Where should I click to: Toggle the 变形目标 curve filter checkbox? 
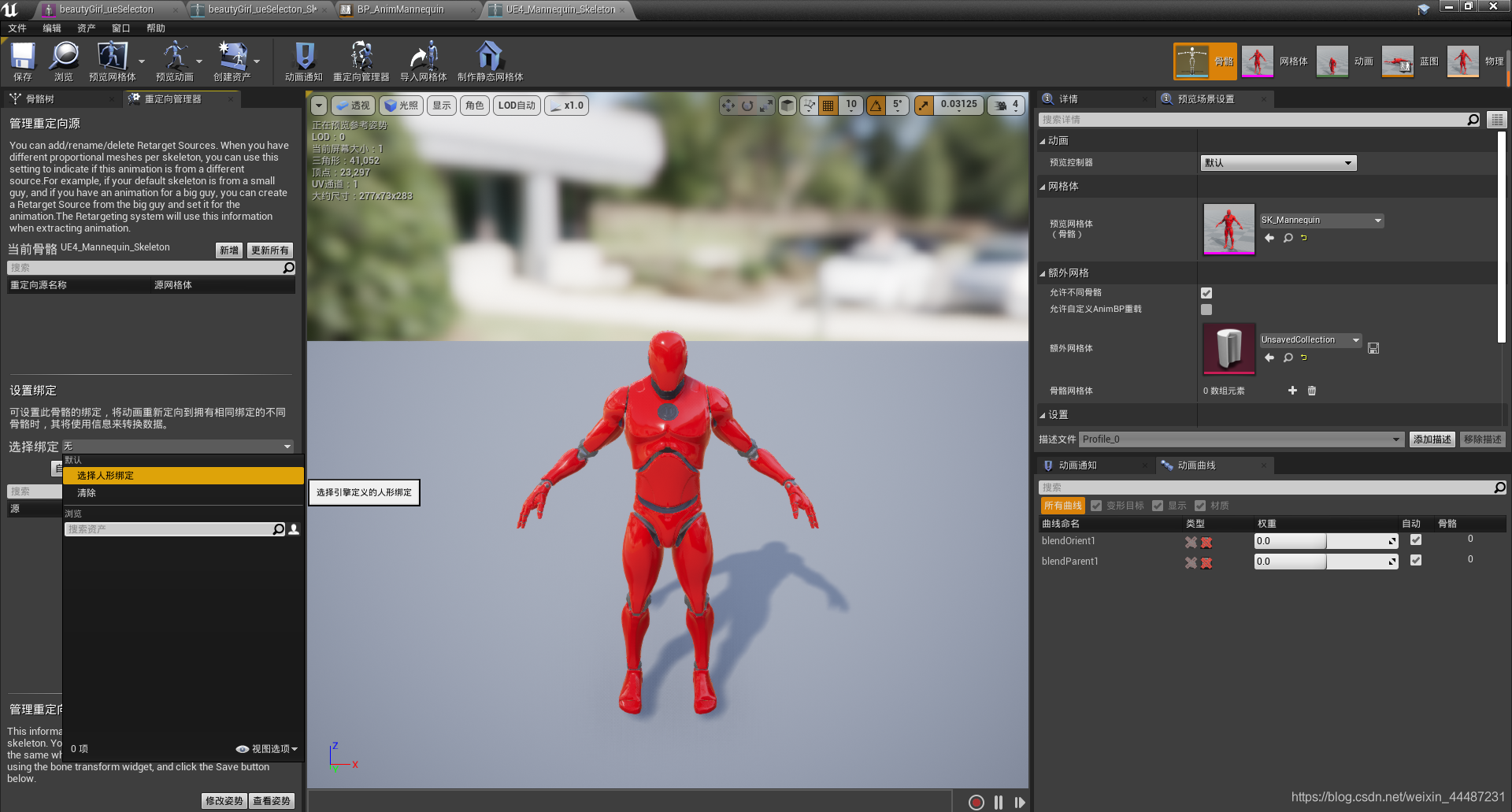pos(1096,506)
